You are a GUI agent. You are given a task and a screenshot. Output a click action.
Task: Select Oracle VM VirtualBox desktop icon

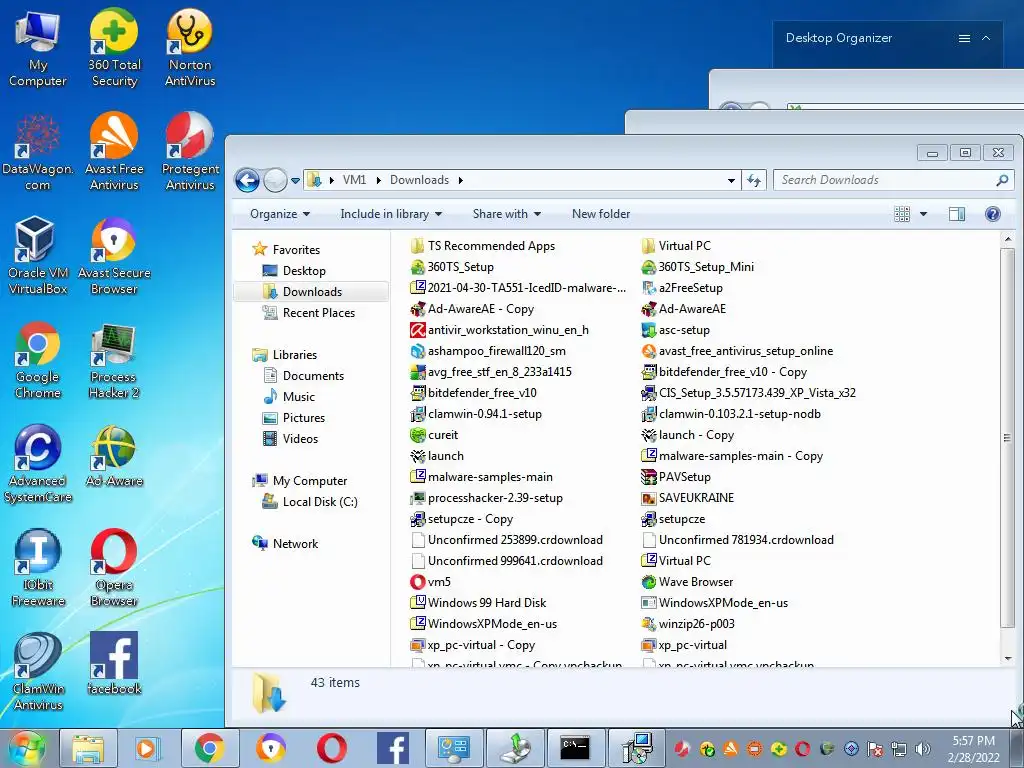[37, 256]
